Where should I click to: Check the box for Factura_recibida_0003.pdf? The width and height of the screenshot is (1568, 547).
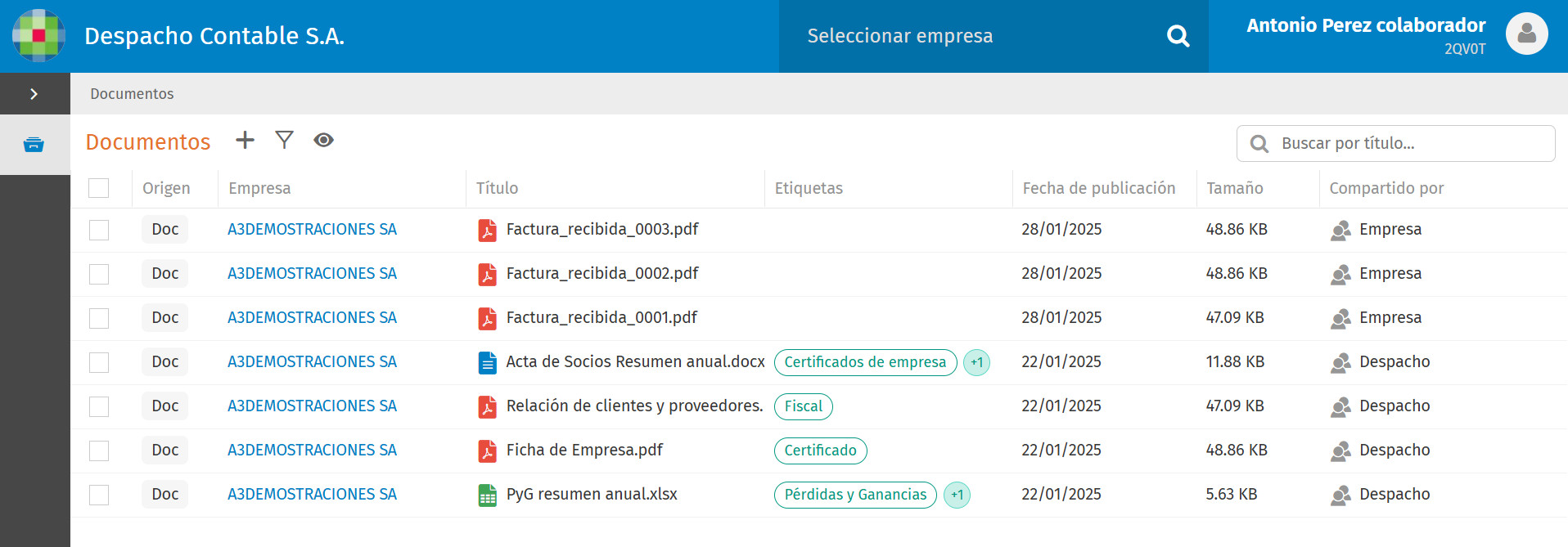(99, 230)
